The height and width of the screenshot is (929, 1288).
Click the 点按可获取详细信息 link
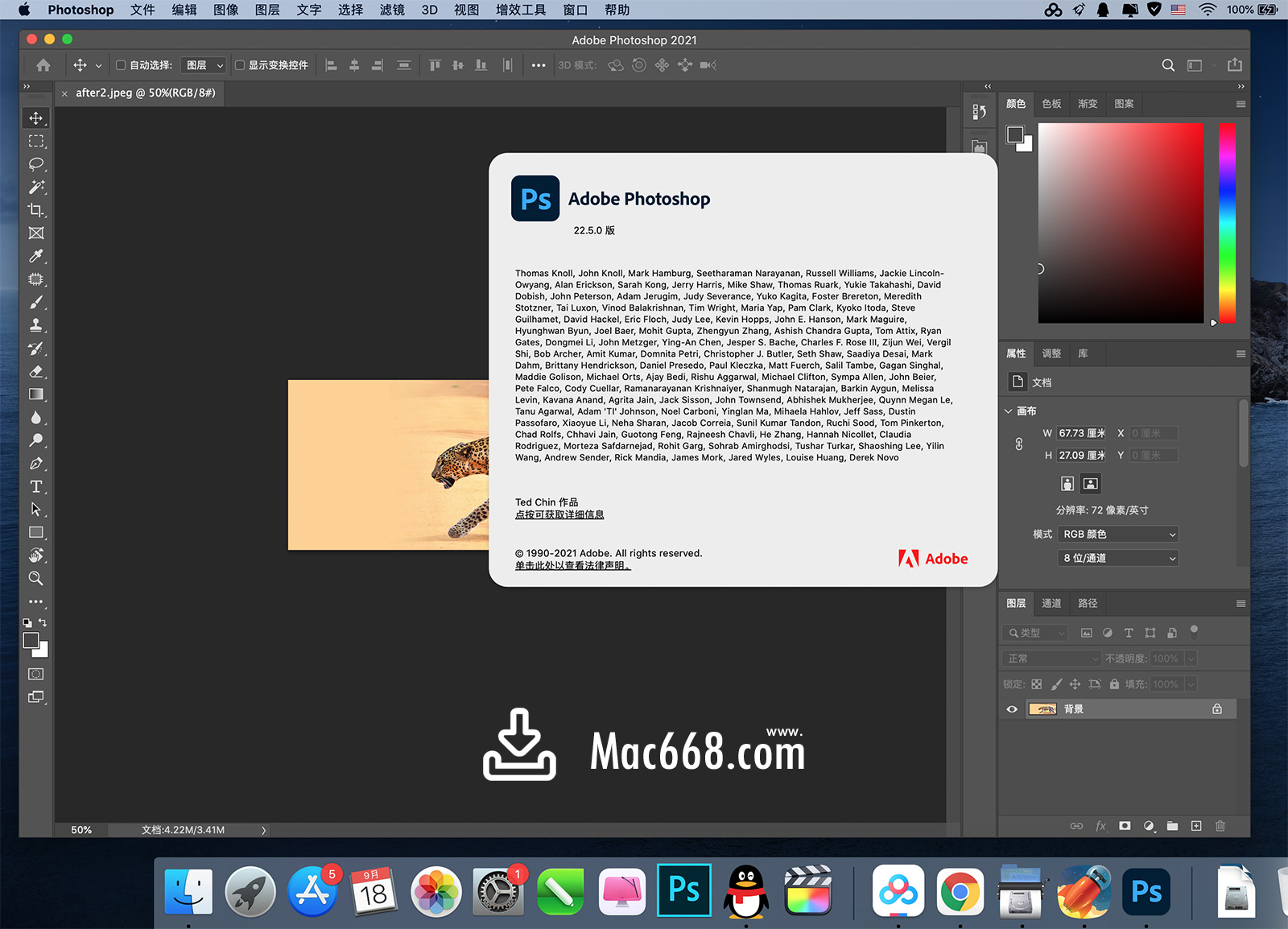click(559, 514)
